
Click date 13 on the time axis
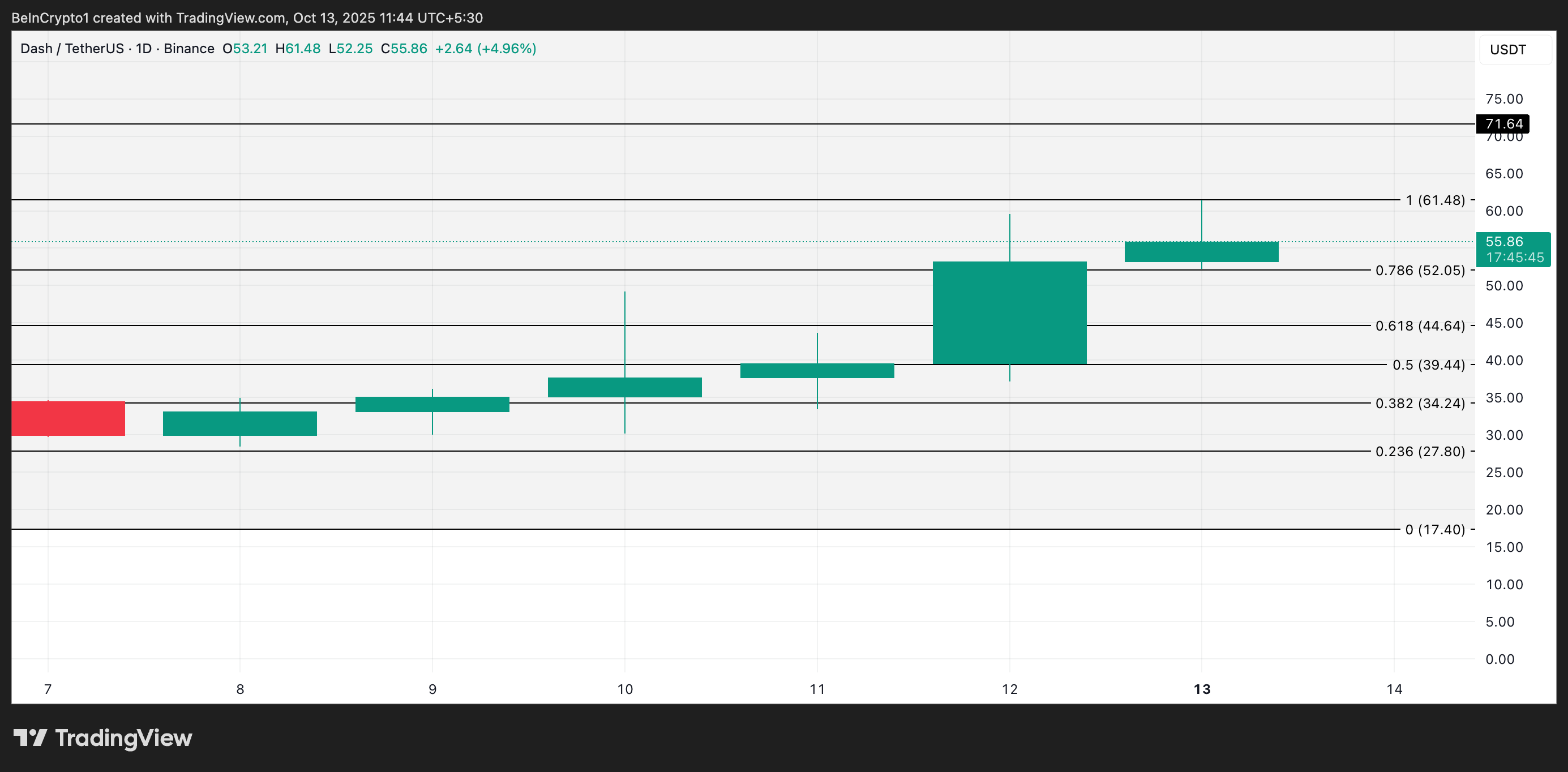point(1202,689)
